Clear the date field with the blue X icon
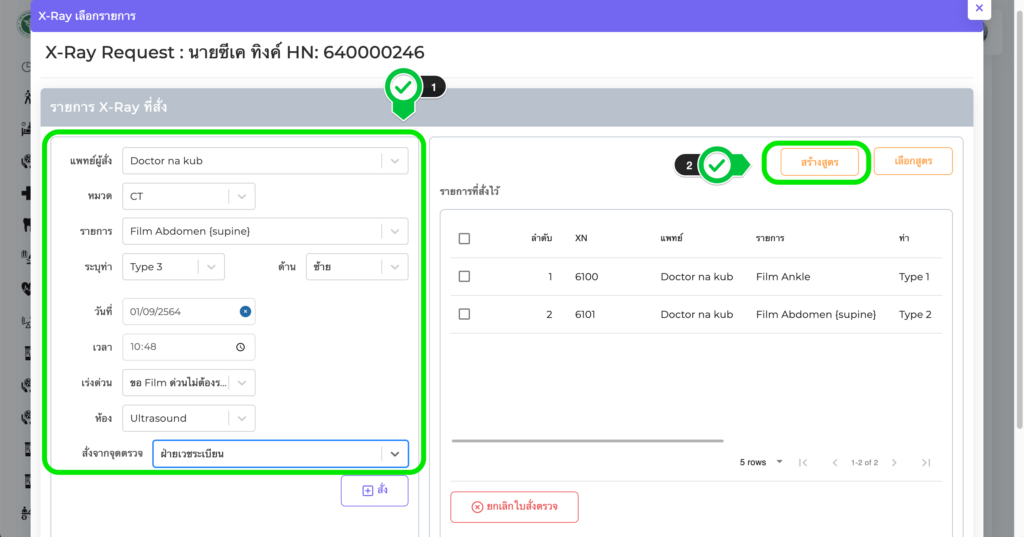The image size is (1024, 537). 245,311
